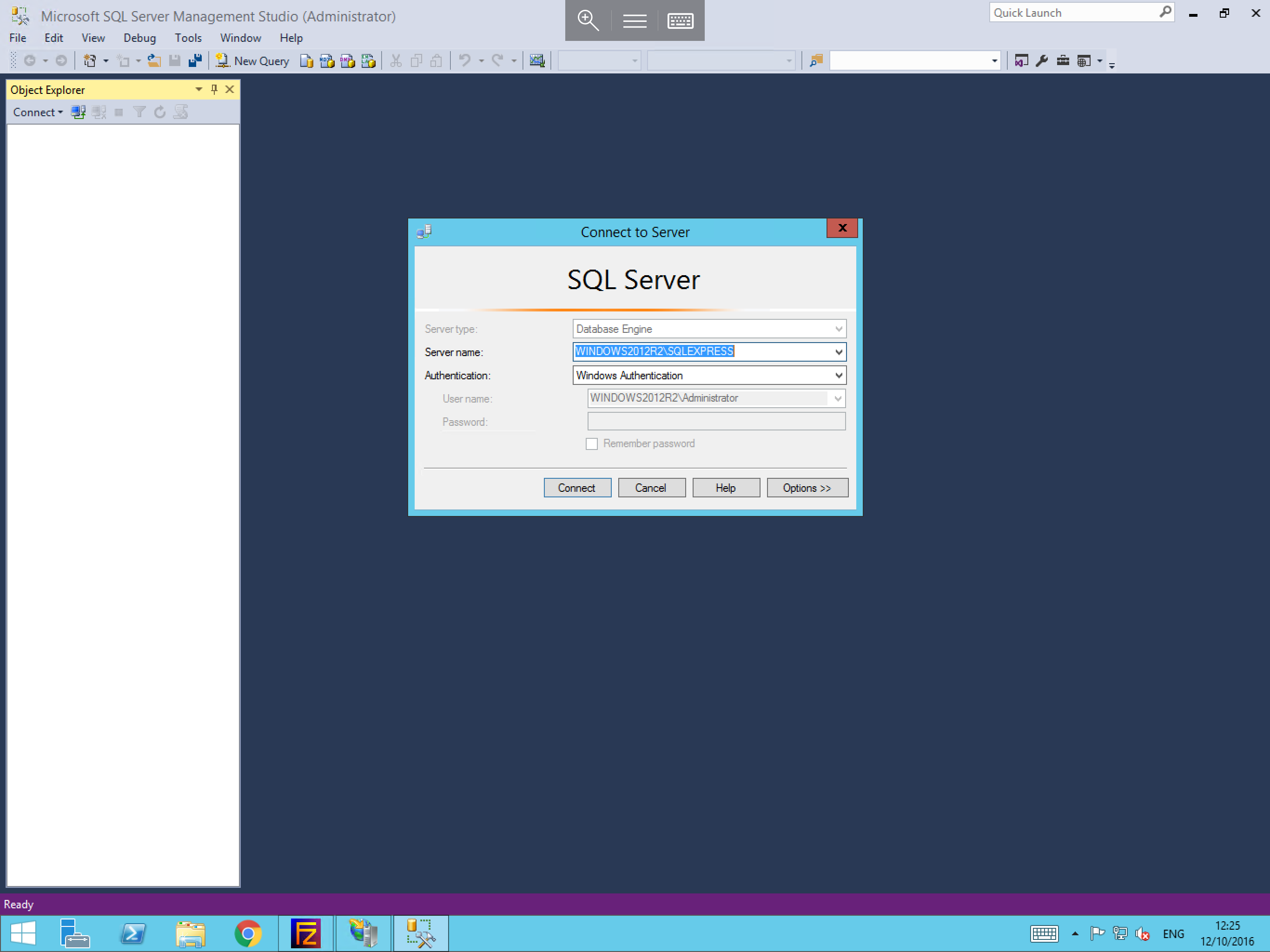Click the Navigate Forward arrow icon

click(x=61, y=61)
